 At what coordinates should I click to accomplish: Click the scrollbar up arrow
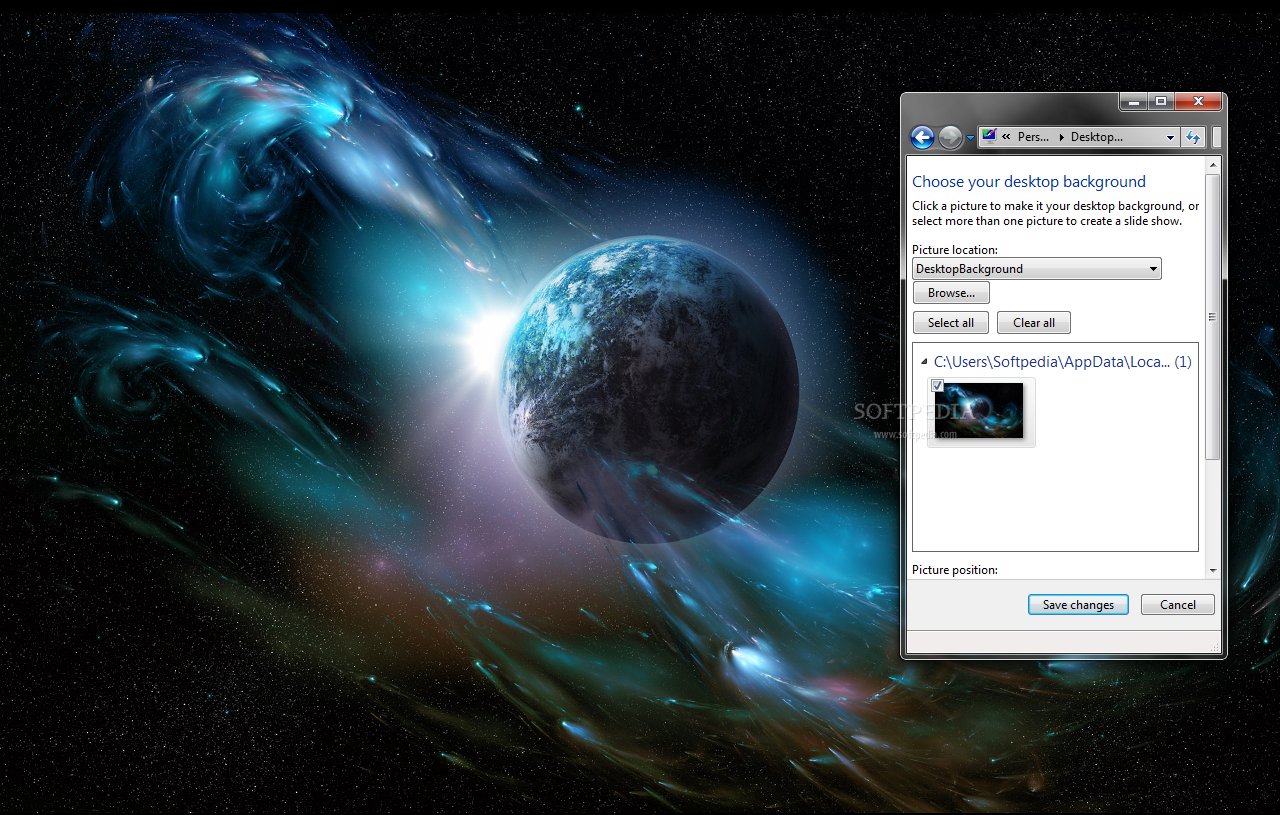click(x=1213, y=165)
